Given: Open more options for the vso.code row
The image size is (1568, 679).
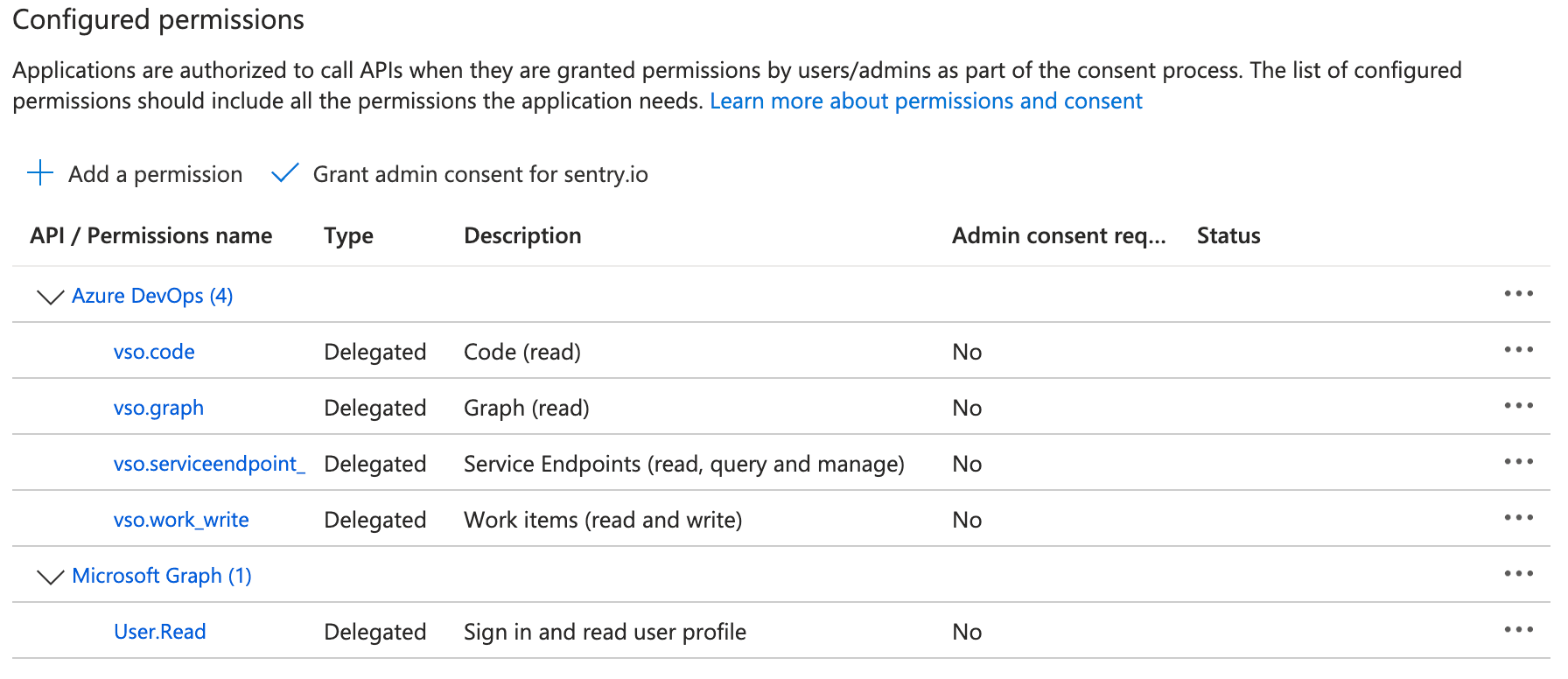Looking at the screenshot, I should click(1518, 350).
